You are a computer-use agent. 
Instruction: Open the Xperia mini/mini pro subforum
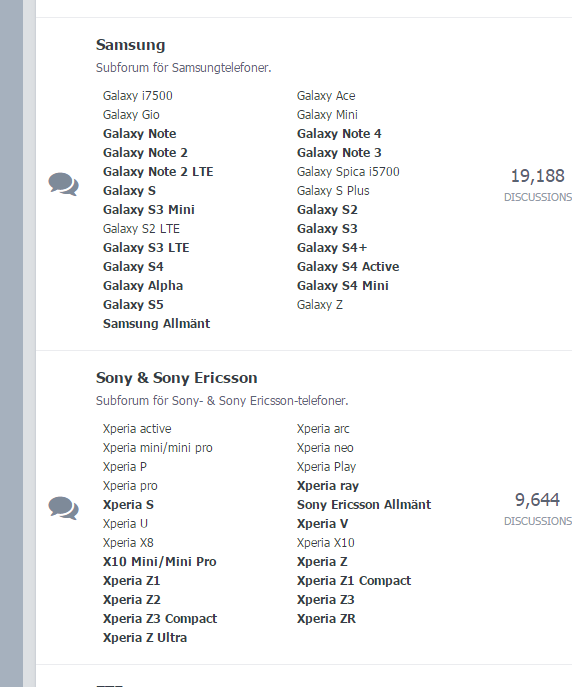[158, 448]
